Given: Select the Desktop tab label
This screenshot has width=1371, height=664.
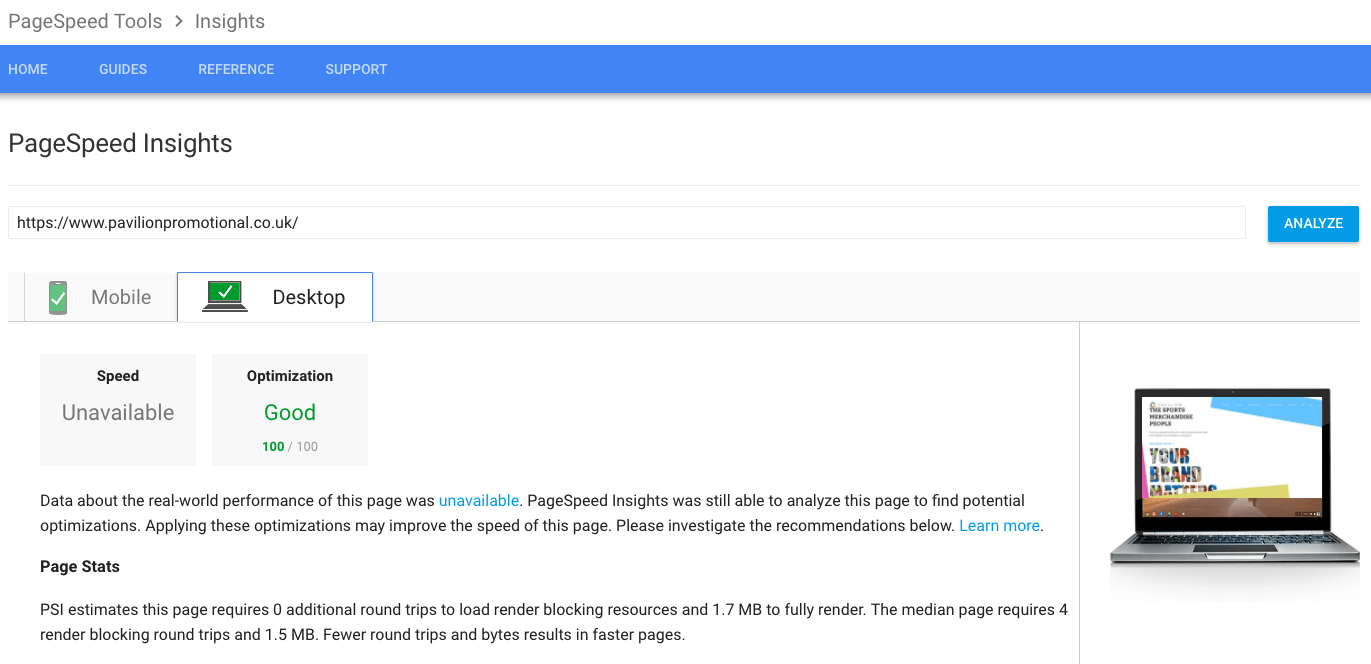Looking at the screenshot, I should (x=309, y=297).
